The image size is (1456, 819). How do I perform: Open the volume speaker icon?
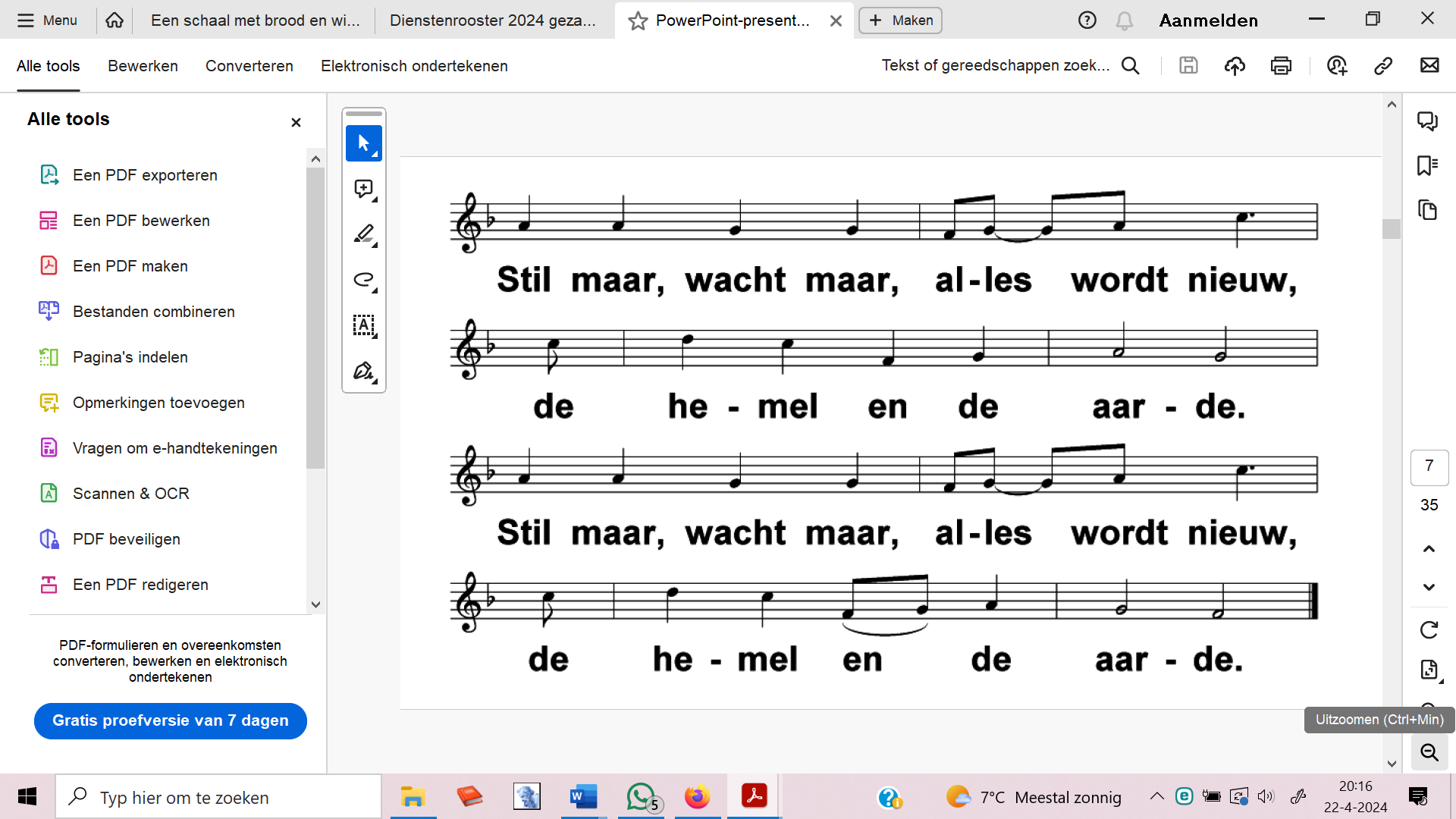pos(1266,796)
